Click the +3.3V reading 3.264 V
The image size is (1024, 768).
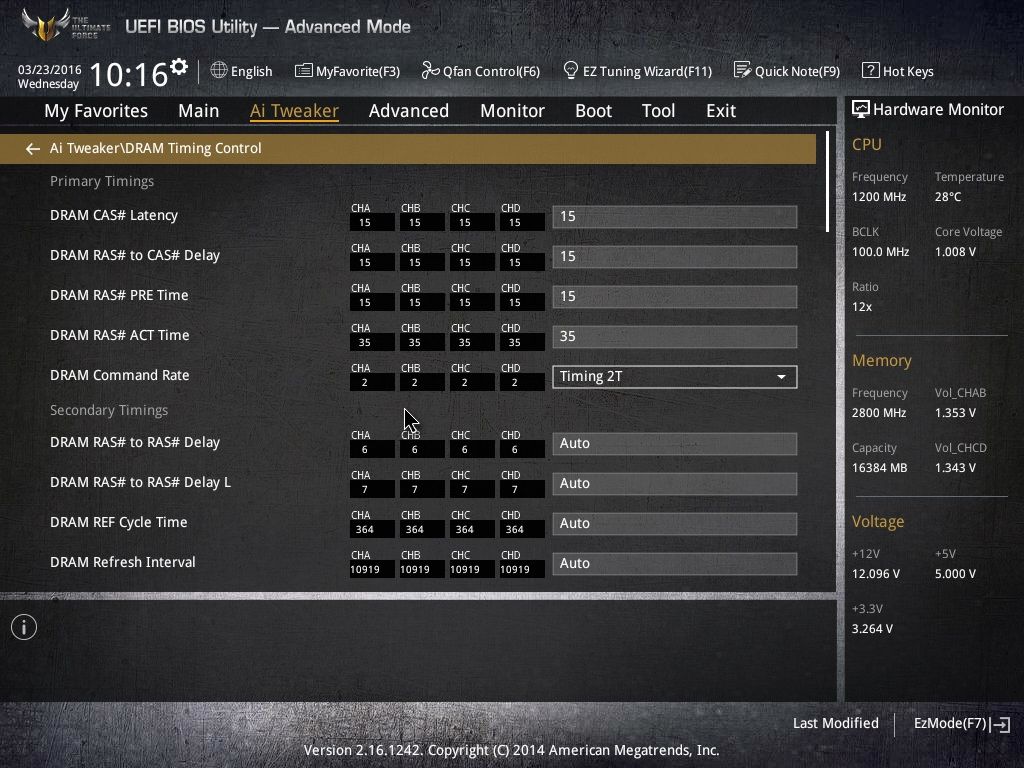[872, 628]
